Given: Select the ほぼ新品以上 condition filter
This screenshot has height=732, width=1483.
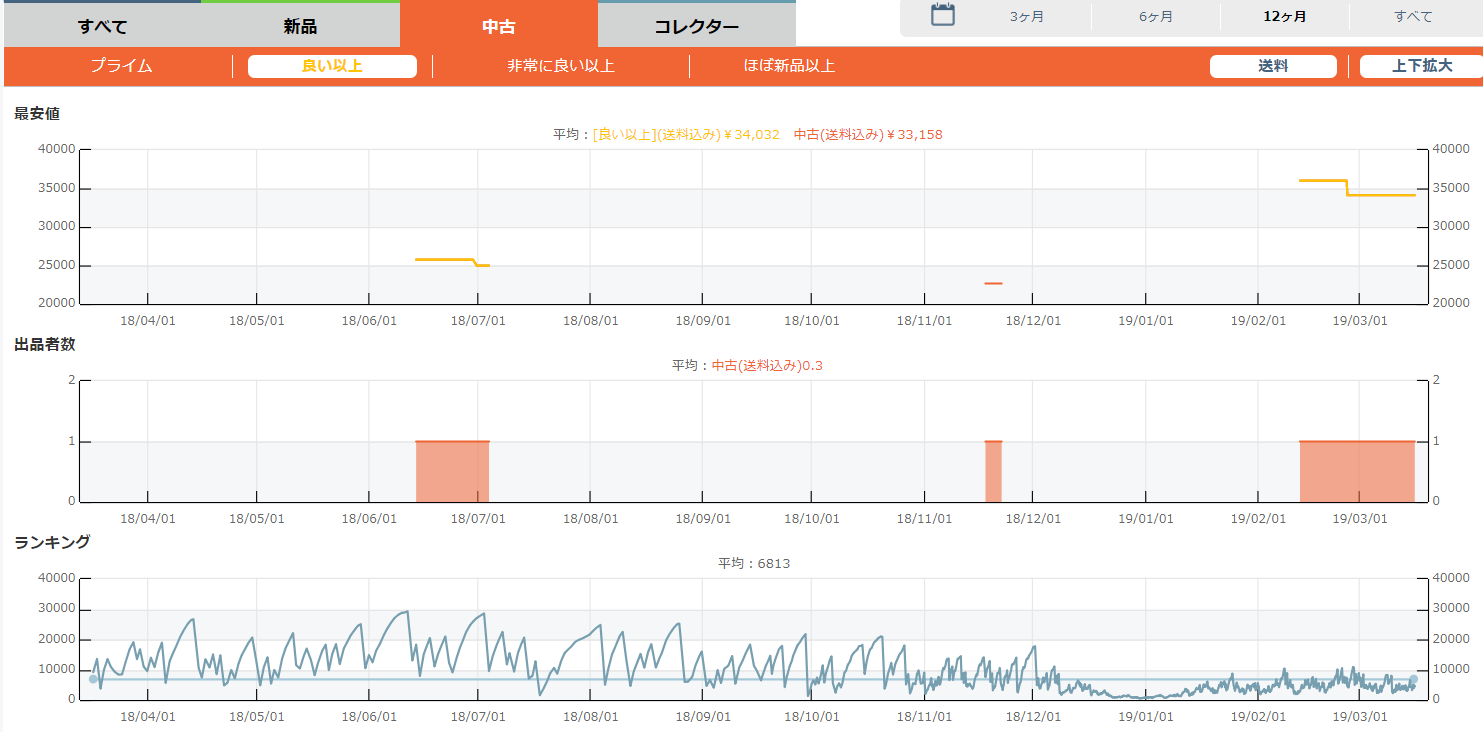Looking at the screenshot, I should pyautogui.click(x=789, y=66).
